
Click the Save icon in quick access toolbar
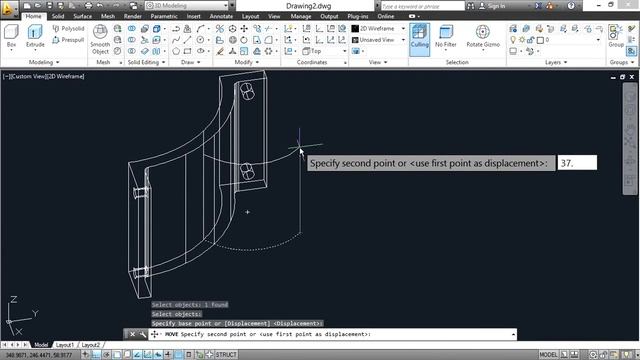pos(49,6)
